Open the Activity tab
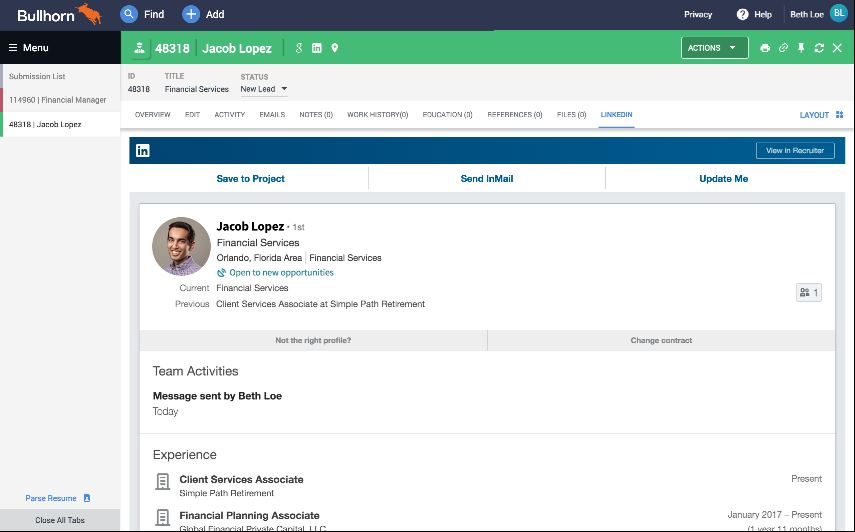 230,114
